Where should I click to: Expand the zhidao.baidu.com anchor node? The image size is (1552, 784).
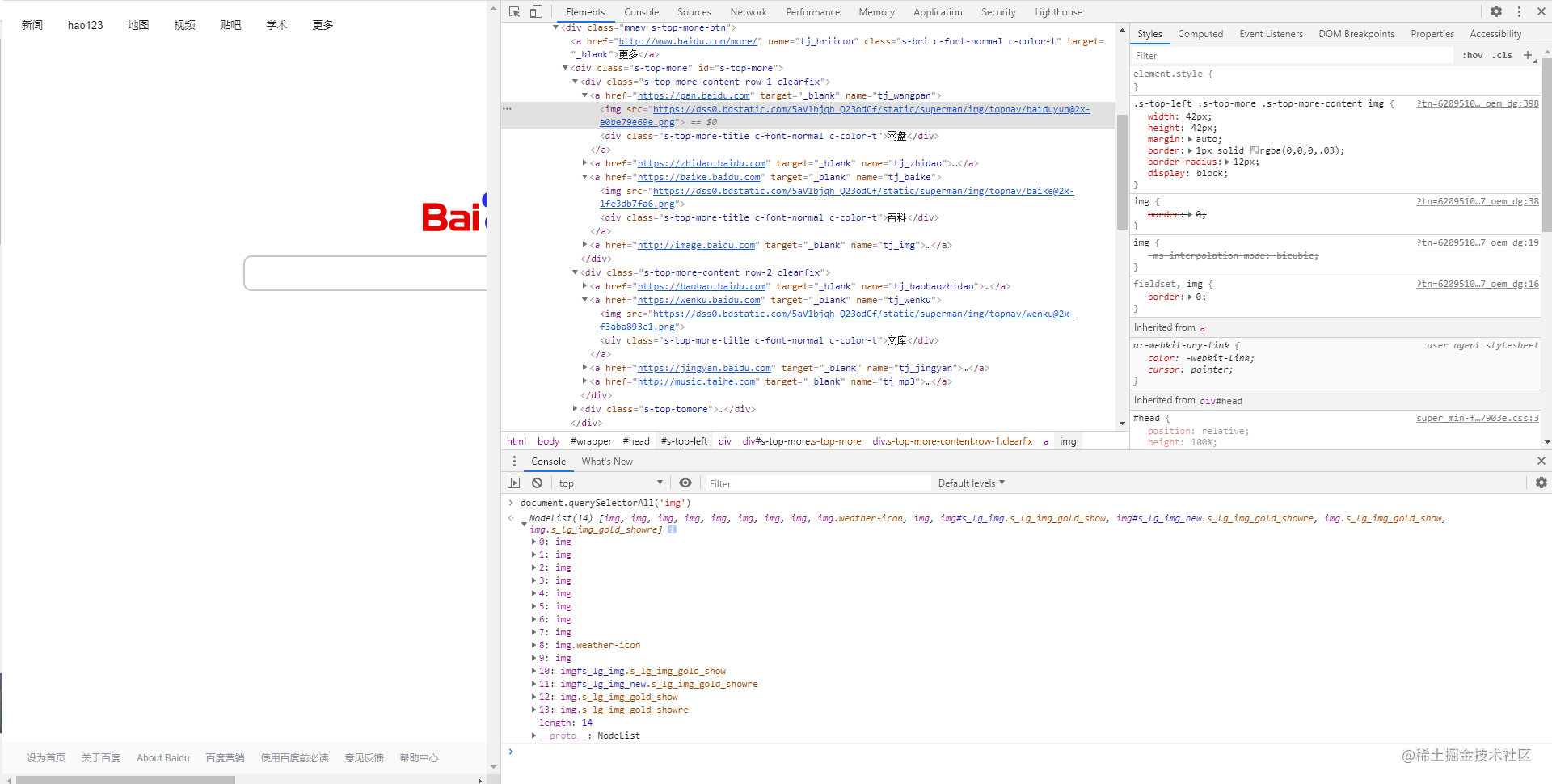584,163
